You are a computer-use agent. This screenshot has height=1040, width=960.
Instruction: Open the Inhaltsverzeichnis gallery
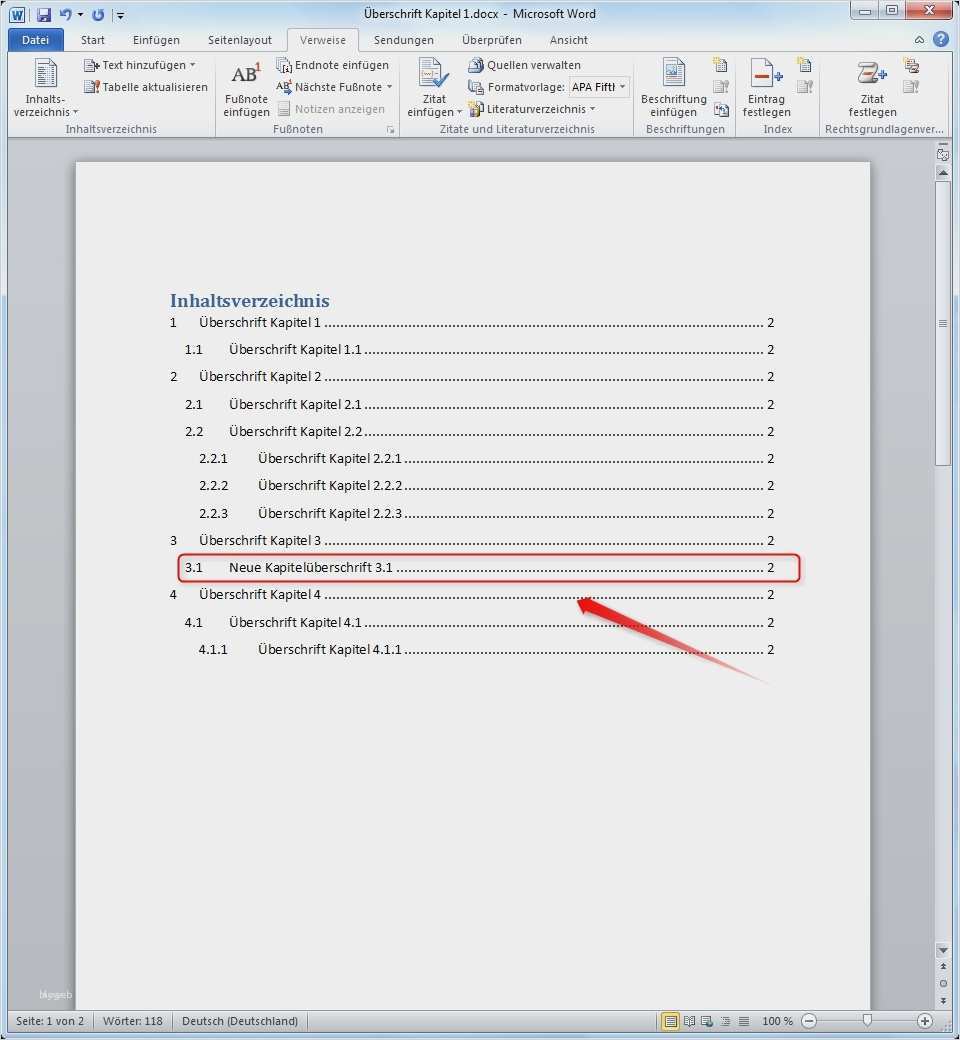click(x=45, y=90)
